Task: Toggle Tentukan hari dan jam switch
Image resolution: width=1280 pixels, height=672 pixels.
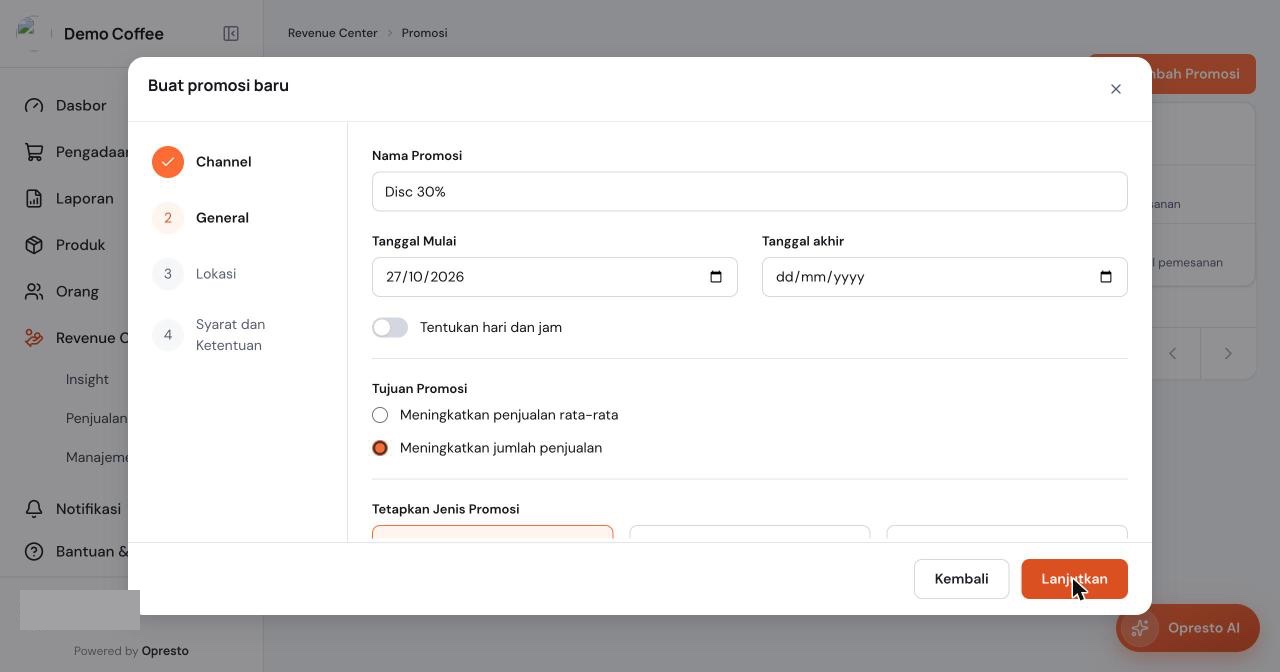Action: (390, 327)
